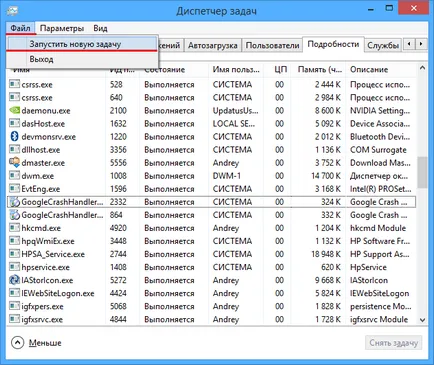Click the Intel(R) PROSet... description
The height and width of the screenshot is (365, 434).
[380, 189]
